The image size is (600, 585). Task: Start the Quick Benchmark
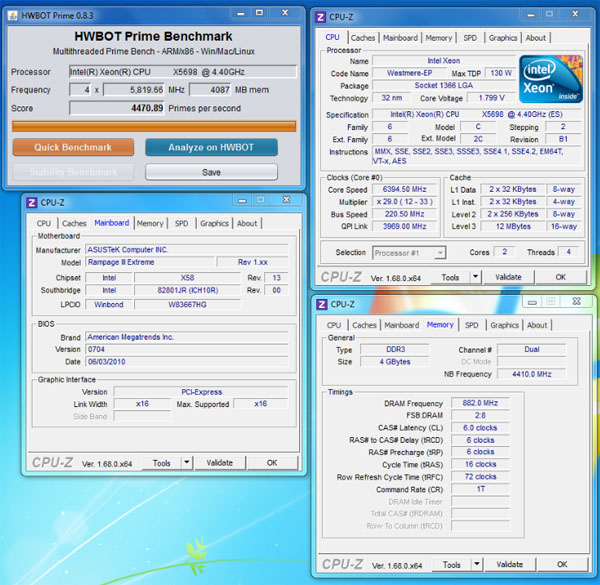tap(73, 147)
